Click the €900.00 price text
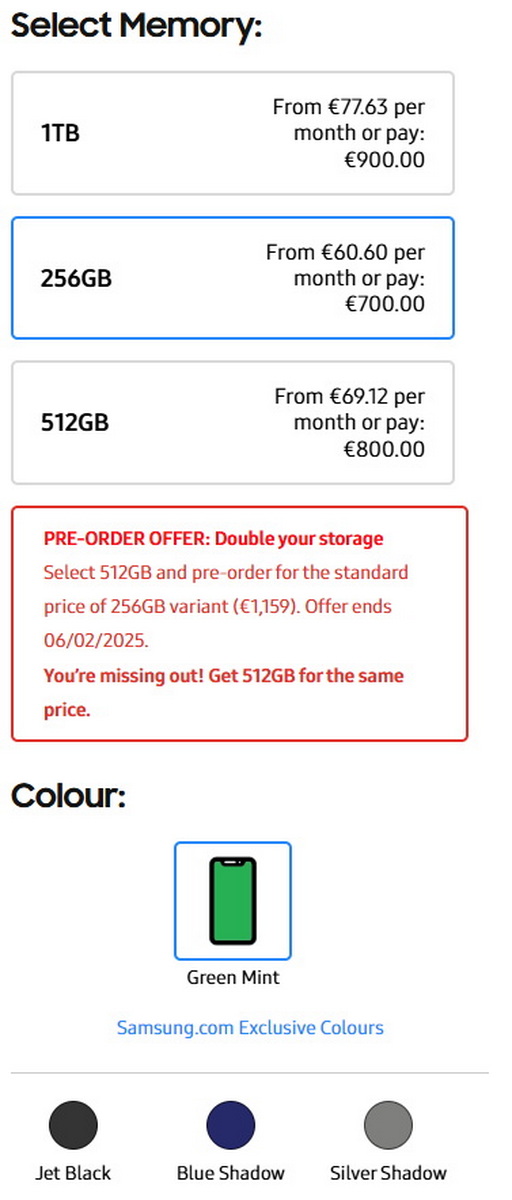512x1200 pixels. (x=384, y=160)
